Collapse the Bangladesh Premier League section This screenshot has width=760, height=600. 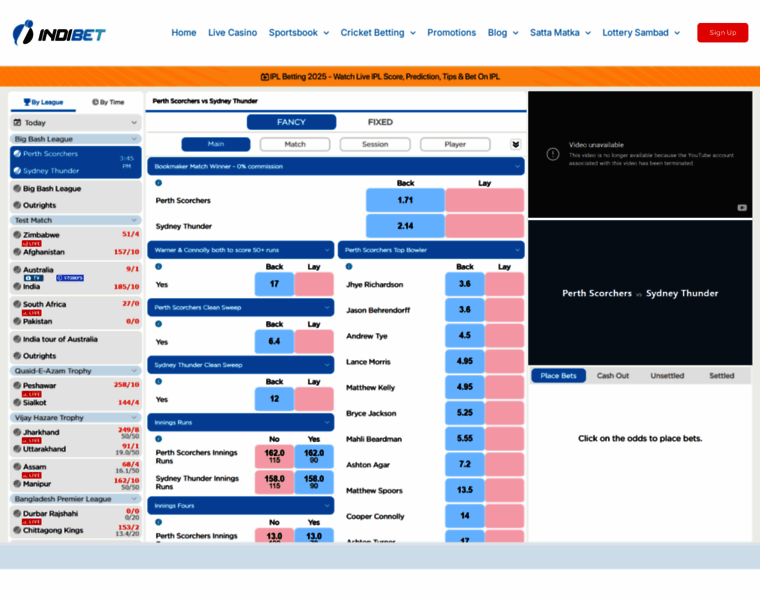76,499
